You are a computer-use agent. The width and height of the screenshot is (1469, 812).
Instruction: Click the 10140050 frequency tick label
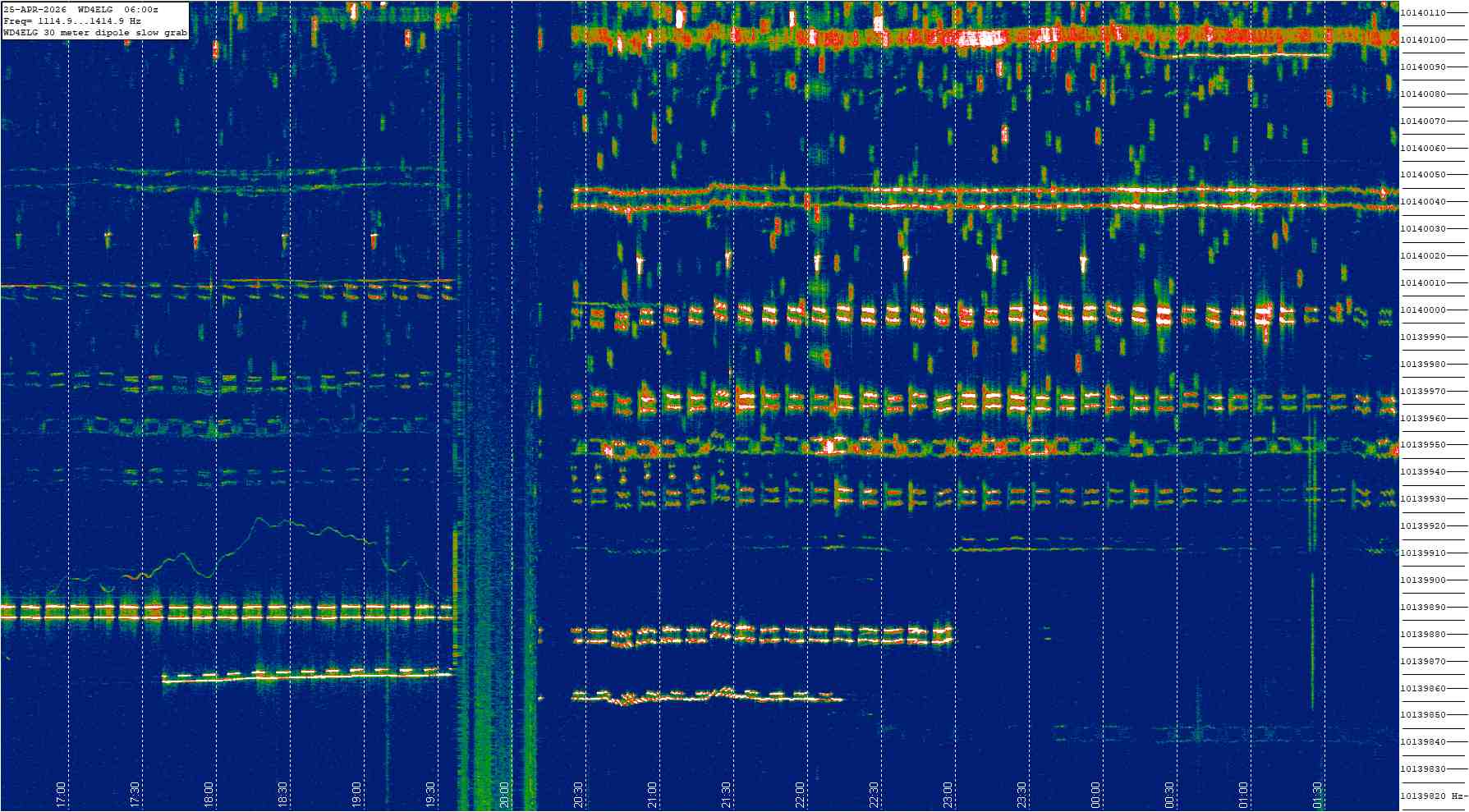1423,175
